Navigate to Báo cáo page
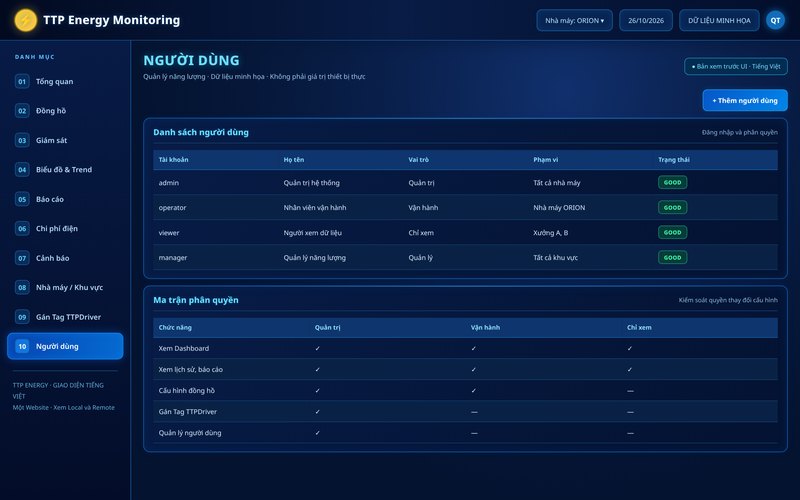The height and width of the screenshot is (500, 800). coord(65,199)
